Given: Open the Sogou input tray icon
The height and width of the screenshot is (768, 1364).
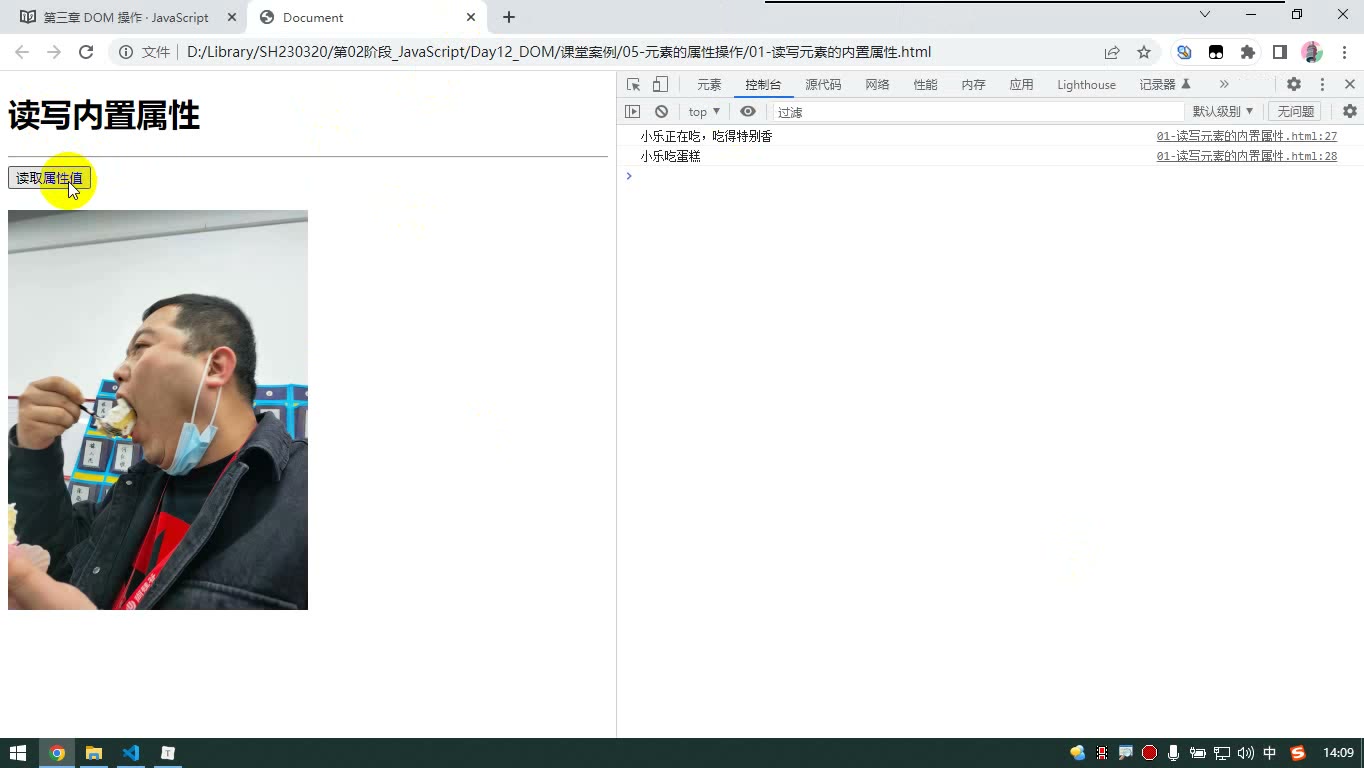Looking at the screenshot, I should point(1298,753).
